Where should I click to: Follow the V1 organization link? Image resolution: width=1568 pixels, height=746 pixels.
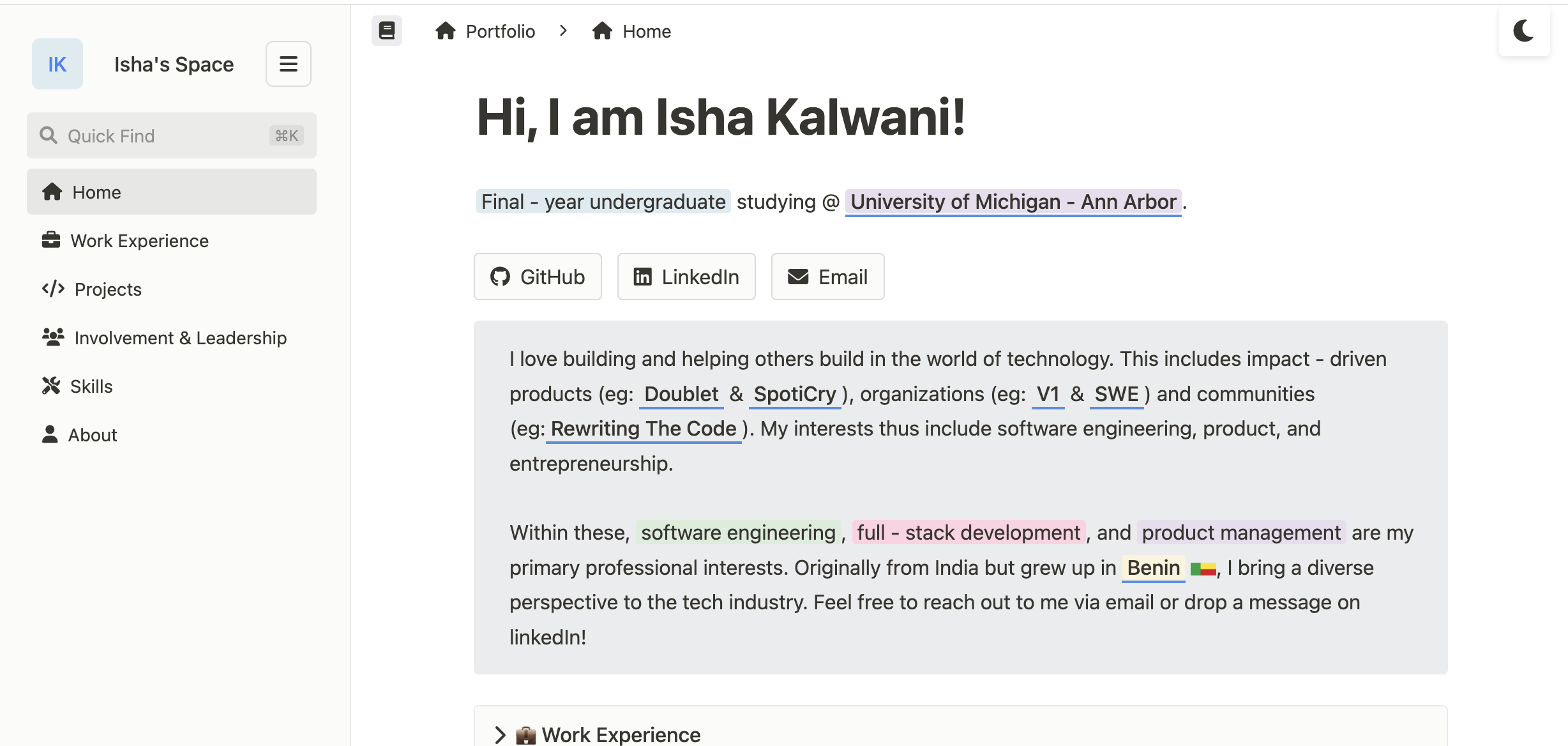[1048, 394]
